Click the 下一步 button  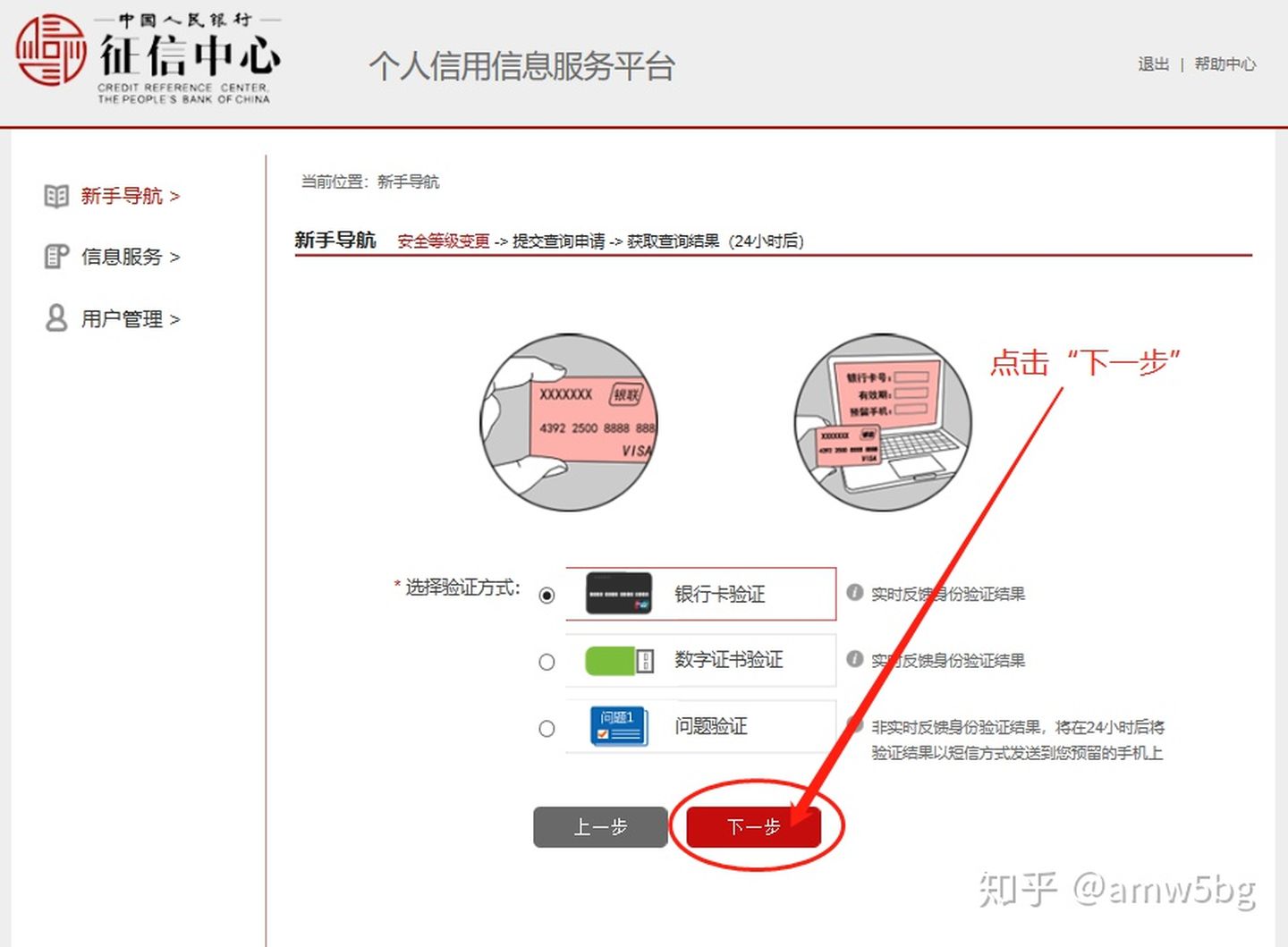(754, 827)
